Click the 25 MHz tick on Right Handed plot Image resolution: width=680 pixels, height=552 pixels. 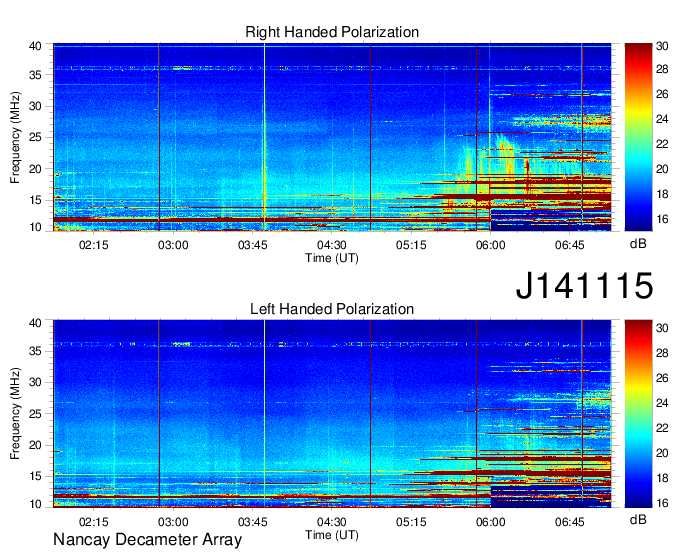(x=35, y=137)
